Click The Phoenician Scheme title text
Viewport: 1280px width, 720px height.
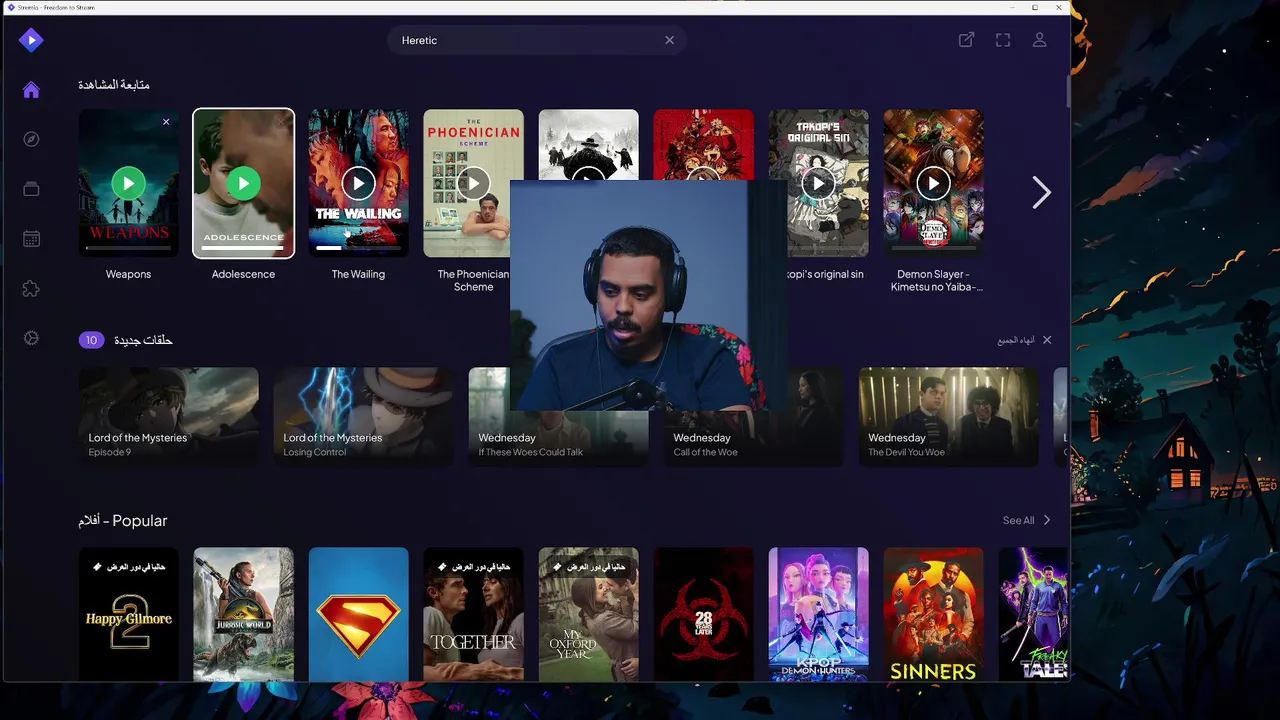pyautogui.click(x=473, y=280)
